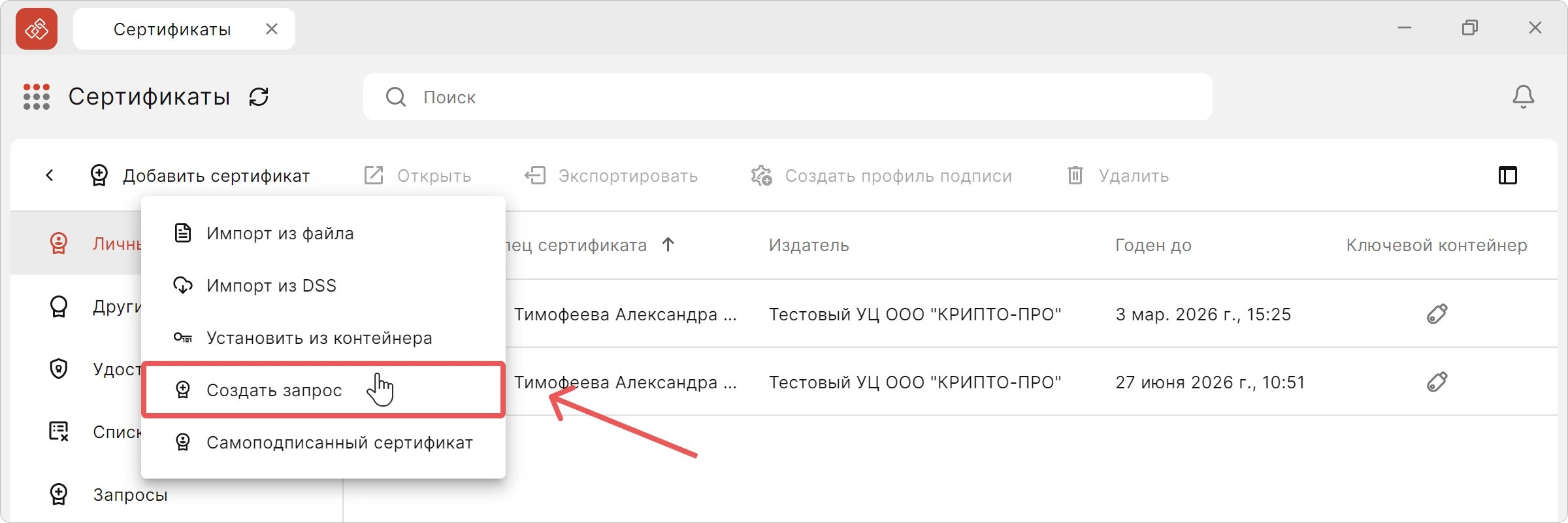Click the trash bin icon

point(1075,175)
